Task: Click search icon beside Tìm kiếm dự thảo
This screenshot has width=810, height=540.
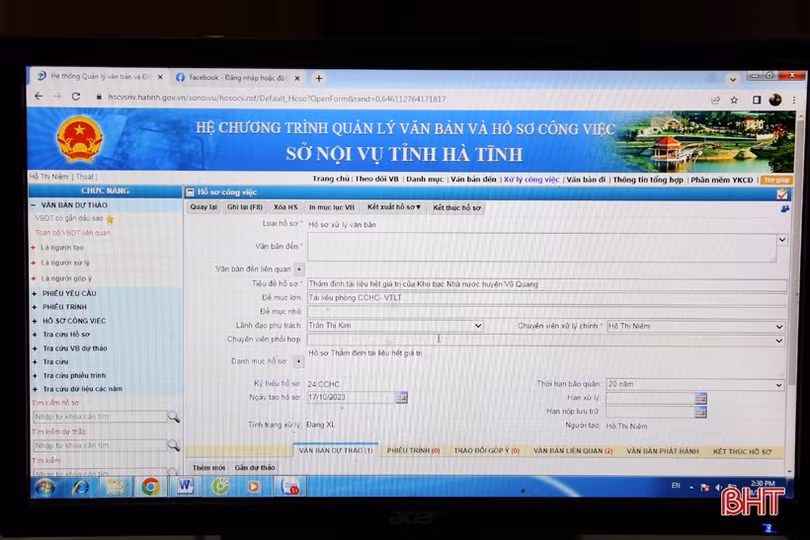Action: pos(174,445)
